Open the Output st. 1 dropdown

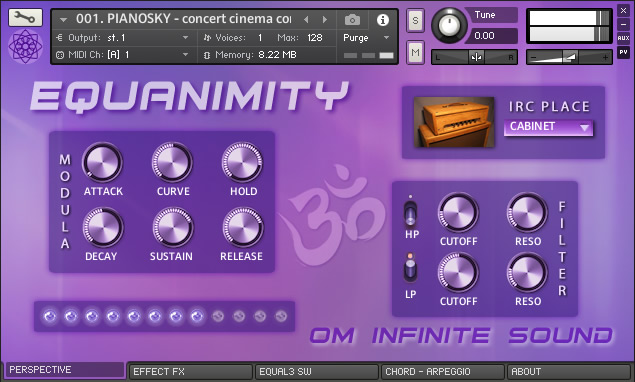(x=122, y=38)
